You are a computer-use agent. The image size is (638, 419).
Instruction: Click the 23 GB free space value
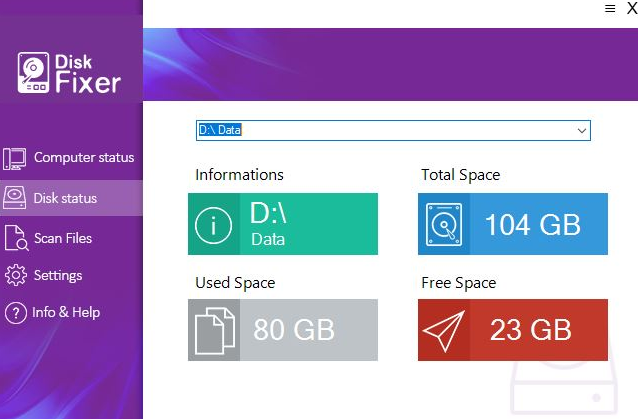(x=531, y=330)
